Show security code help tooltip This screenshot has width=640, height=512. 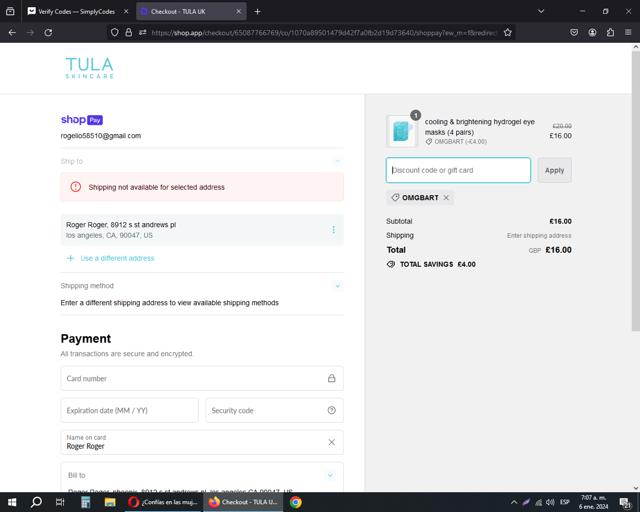click(x=331, y=410)
